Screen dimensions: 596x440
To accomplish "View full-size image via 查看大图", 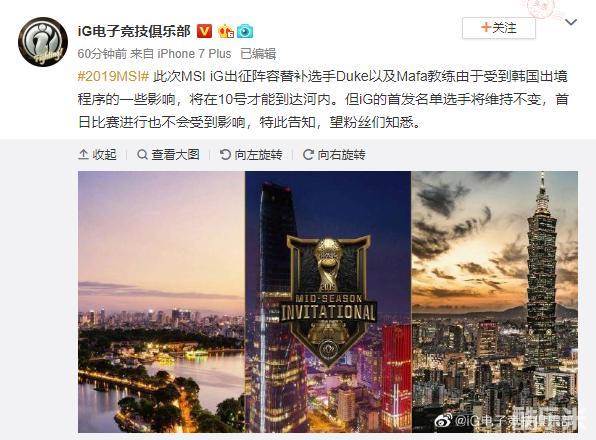I will (168, 155).
